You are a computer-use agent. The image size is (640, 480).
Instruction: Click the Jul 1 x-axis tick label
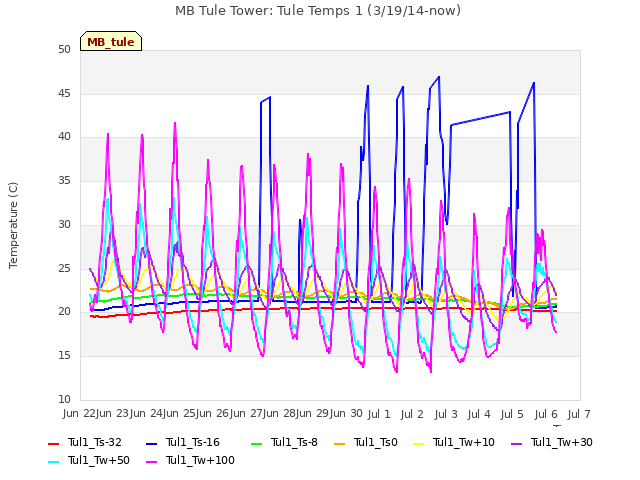[x=379, y=415]
